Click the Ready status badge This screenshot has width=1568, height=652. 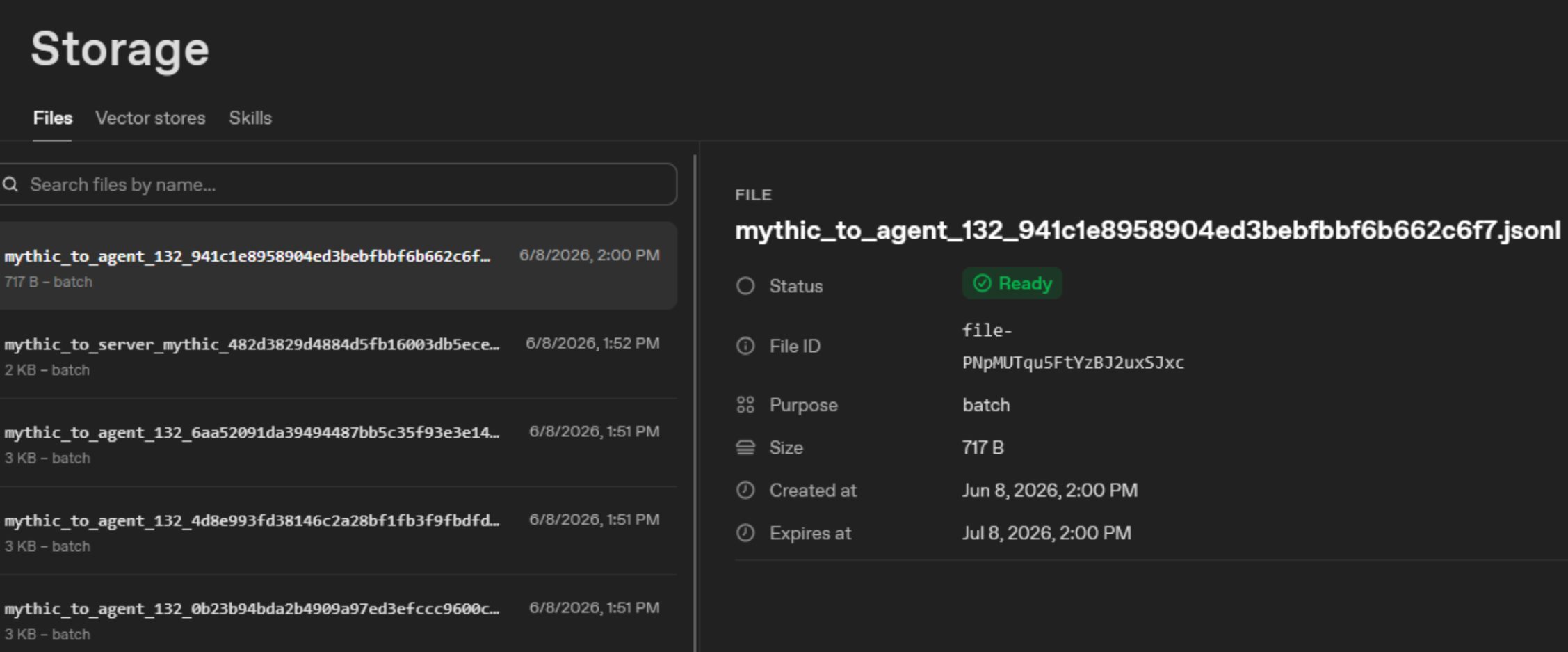pyautogui.click(x=1012, y=283)
